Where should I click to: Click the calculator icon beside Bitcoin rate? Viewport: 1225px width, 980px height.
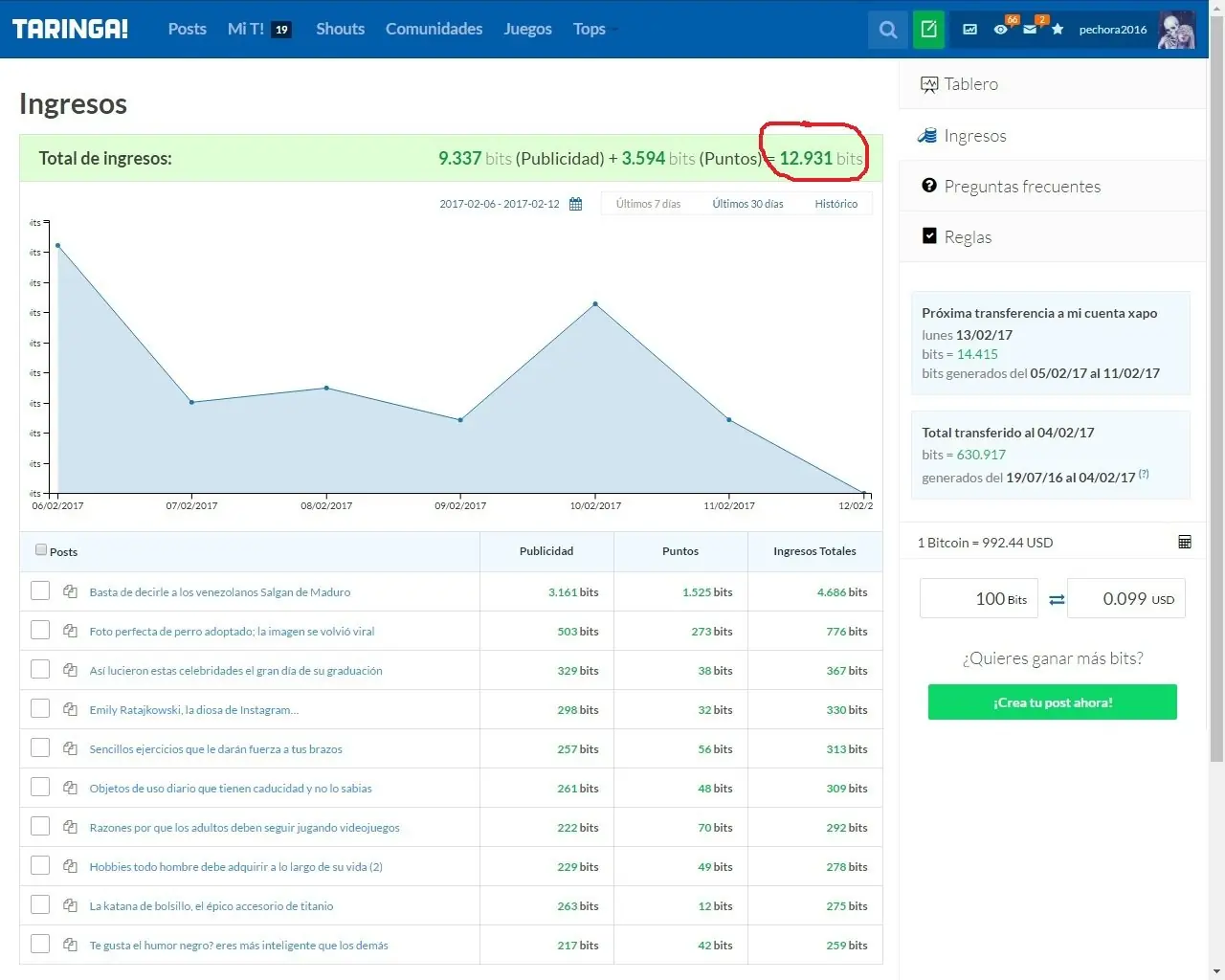tap(1185, 543)
